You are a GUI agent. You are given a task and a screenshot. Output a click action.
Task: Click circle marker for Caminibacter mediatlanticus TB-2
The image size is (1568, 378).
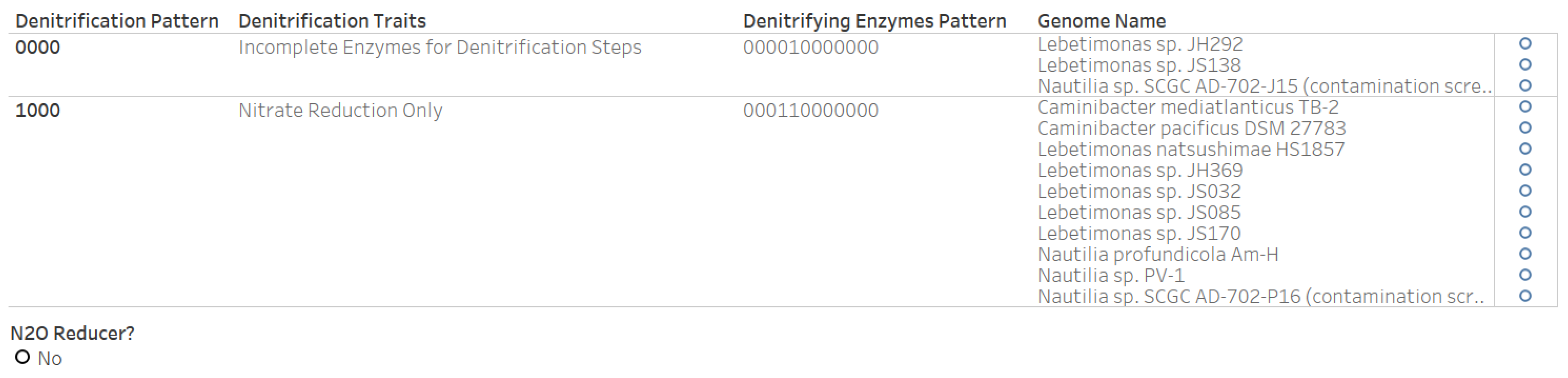pos(1525,107)
